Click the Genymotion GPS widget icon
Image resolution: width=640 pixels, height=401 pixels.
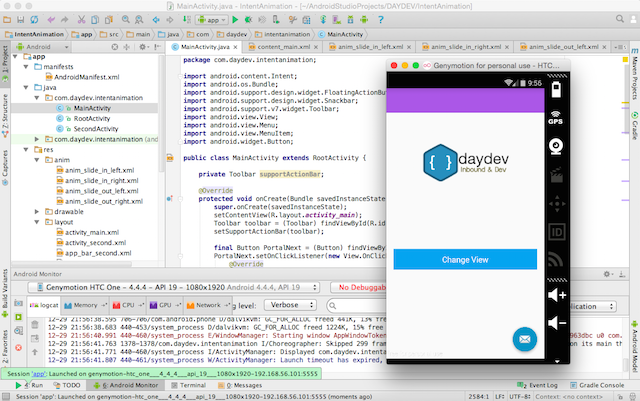[556, 118]
